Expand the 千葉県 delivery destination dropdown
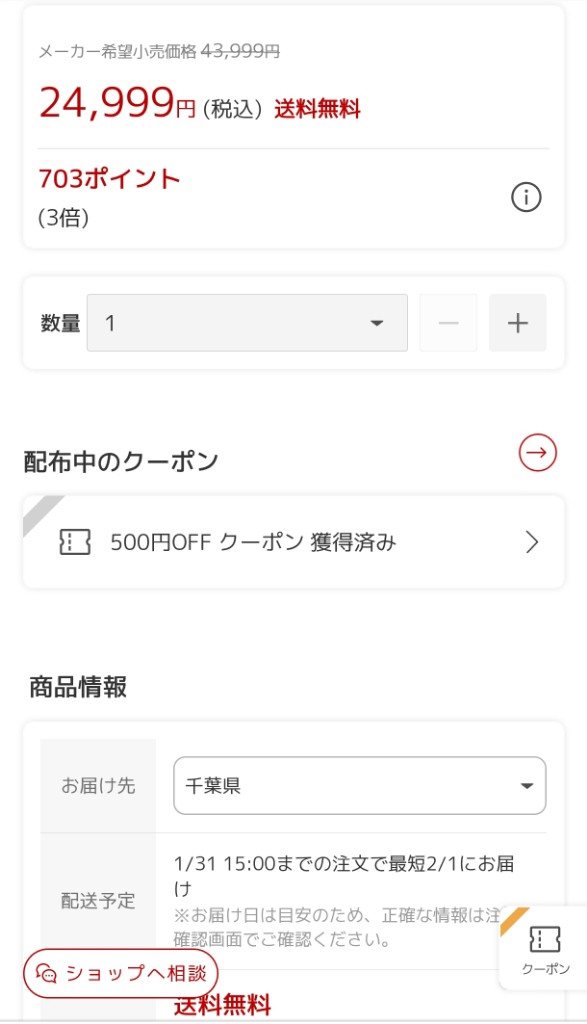Viewport: 587px width, 1024px height. [x=360, y=786]
